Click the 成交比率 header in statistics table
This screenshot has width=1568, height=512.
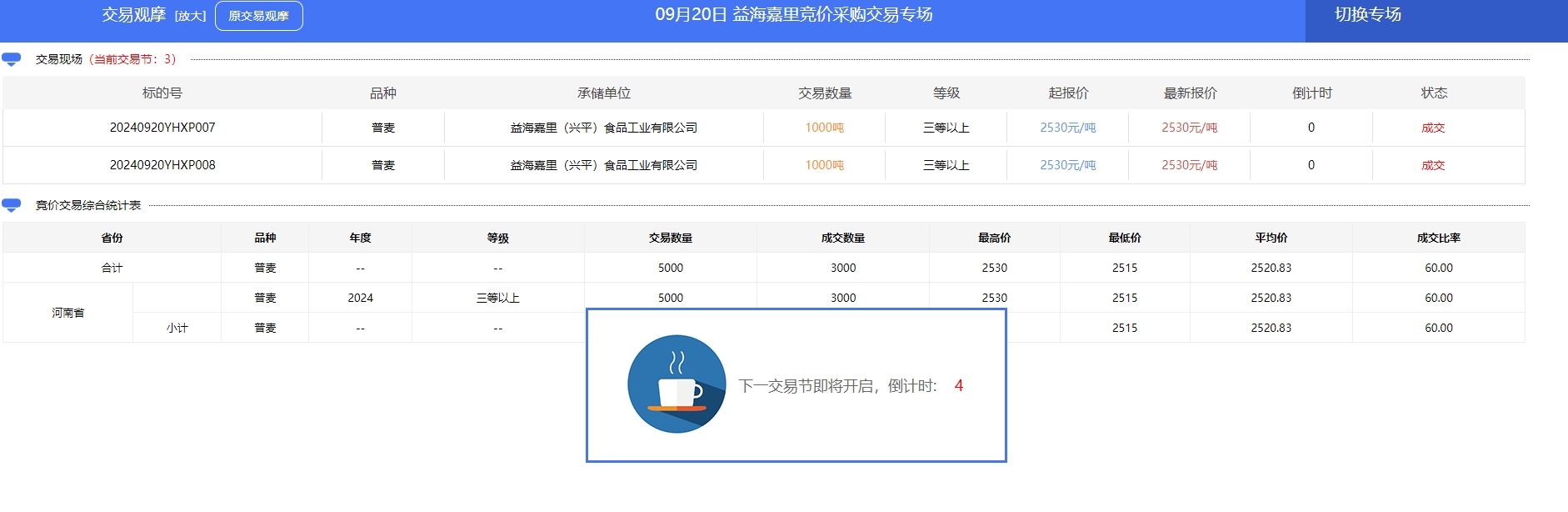pyautogui.click(x=1439, y=238)
